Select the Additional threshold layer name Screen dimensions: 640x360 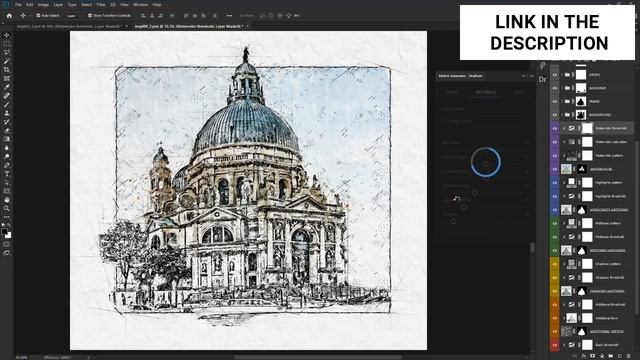610,304
